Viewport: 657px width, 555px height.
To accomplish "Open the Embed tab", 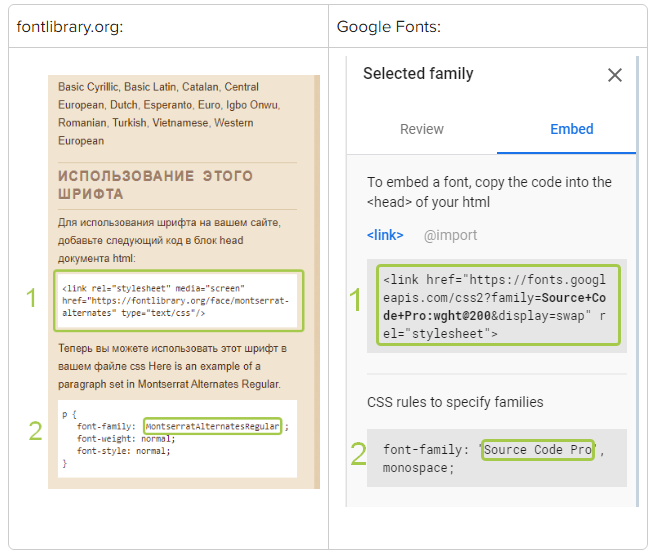I will pyautogui.click(x=572, y=129).
